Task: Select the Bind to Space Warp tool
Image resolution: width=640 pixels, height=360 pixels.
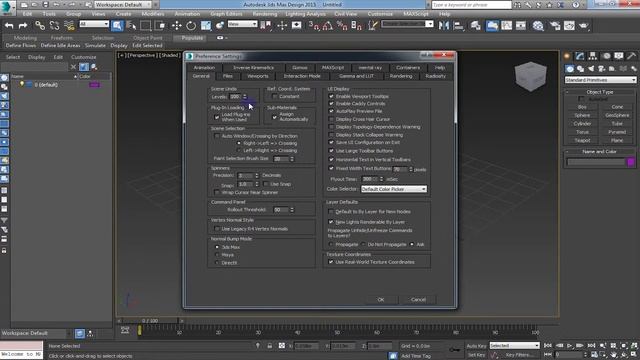Action: 69,25
